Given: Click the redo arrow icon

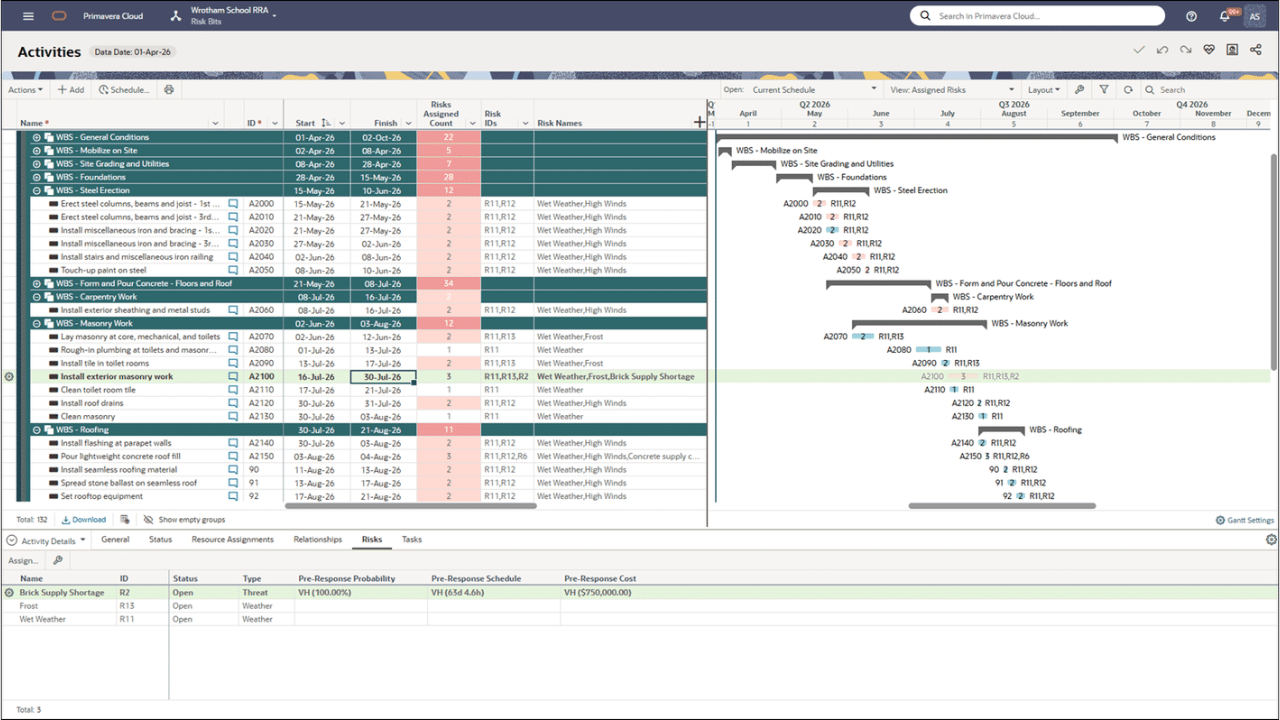Looking at the screenshot, I should (x=1185, y=50).
